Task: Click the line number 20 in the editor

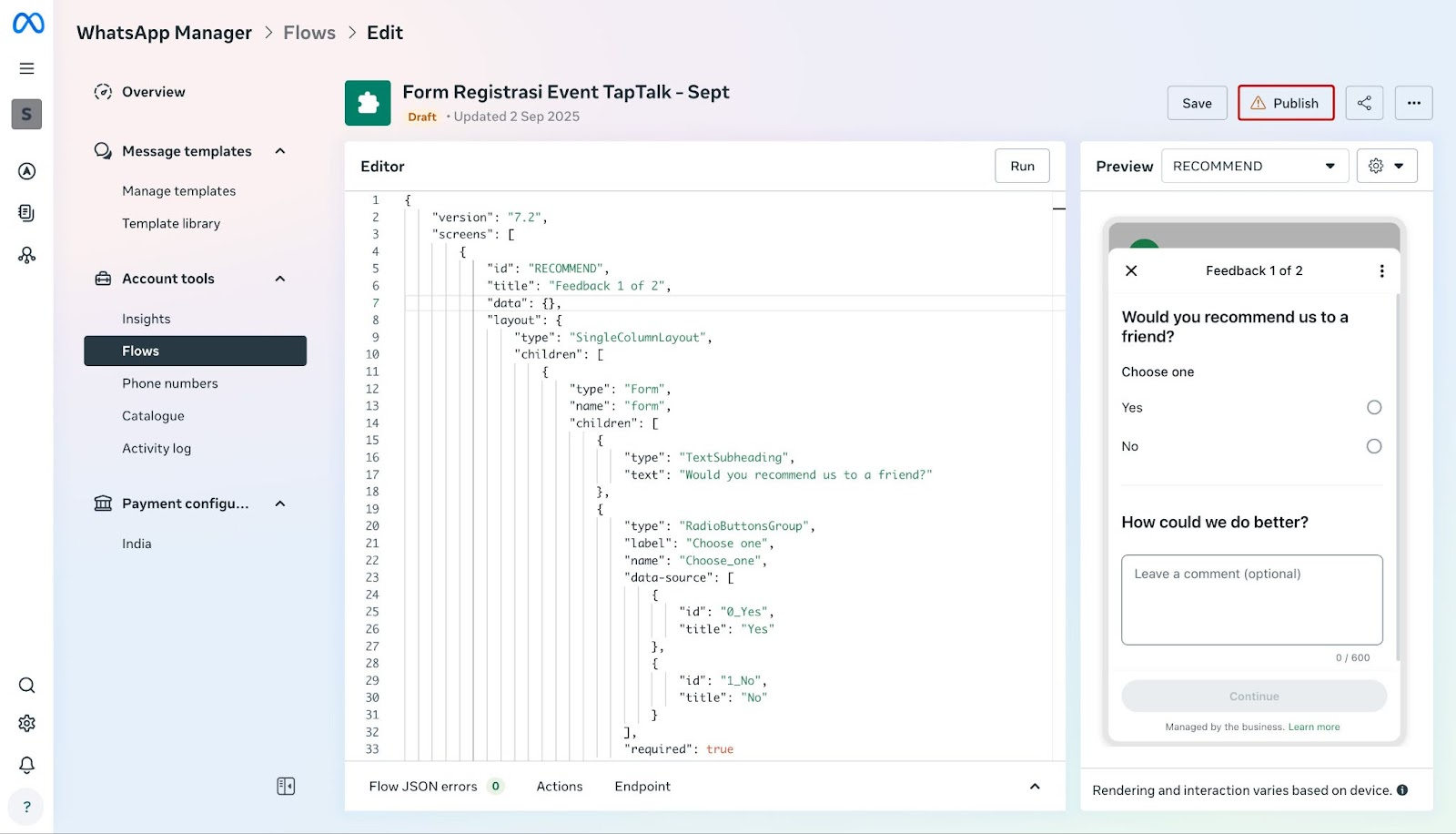Action: [x=372, y=526]
